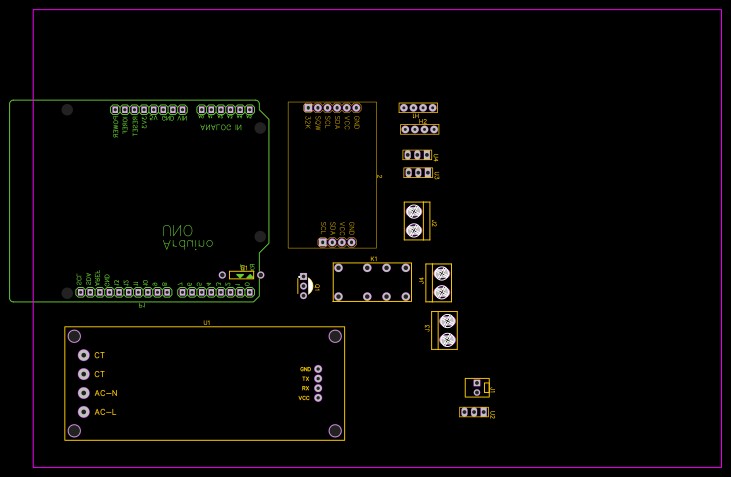Image resolution: width=731 pixels, height=477 pixels.
Task: Click the ANALOG IN silkscreen label
Action: point(221,127)
